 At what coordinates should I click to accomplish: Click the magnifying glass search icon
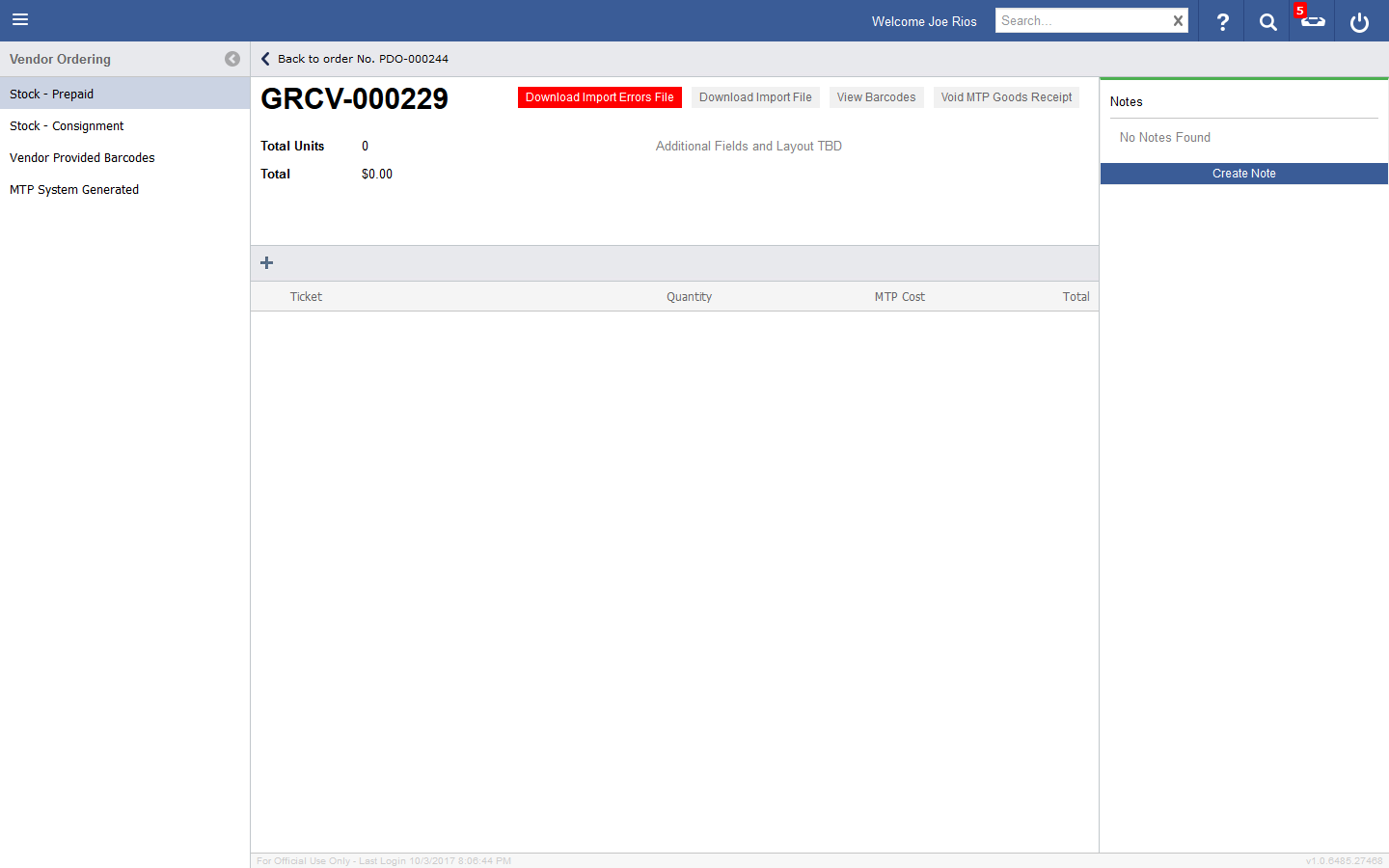pyautogui.click(x=1267, y=21)
